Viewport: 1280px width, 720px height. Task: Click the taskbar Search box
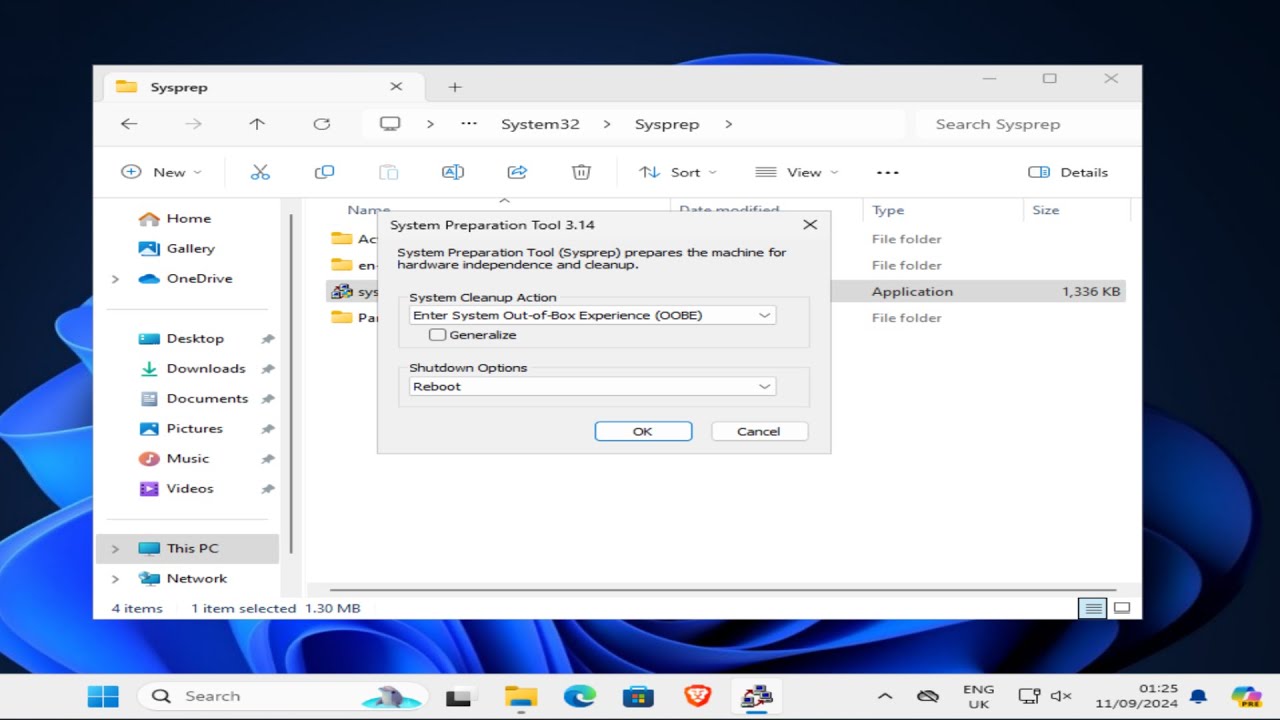coord(283,696)
